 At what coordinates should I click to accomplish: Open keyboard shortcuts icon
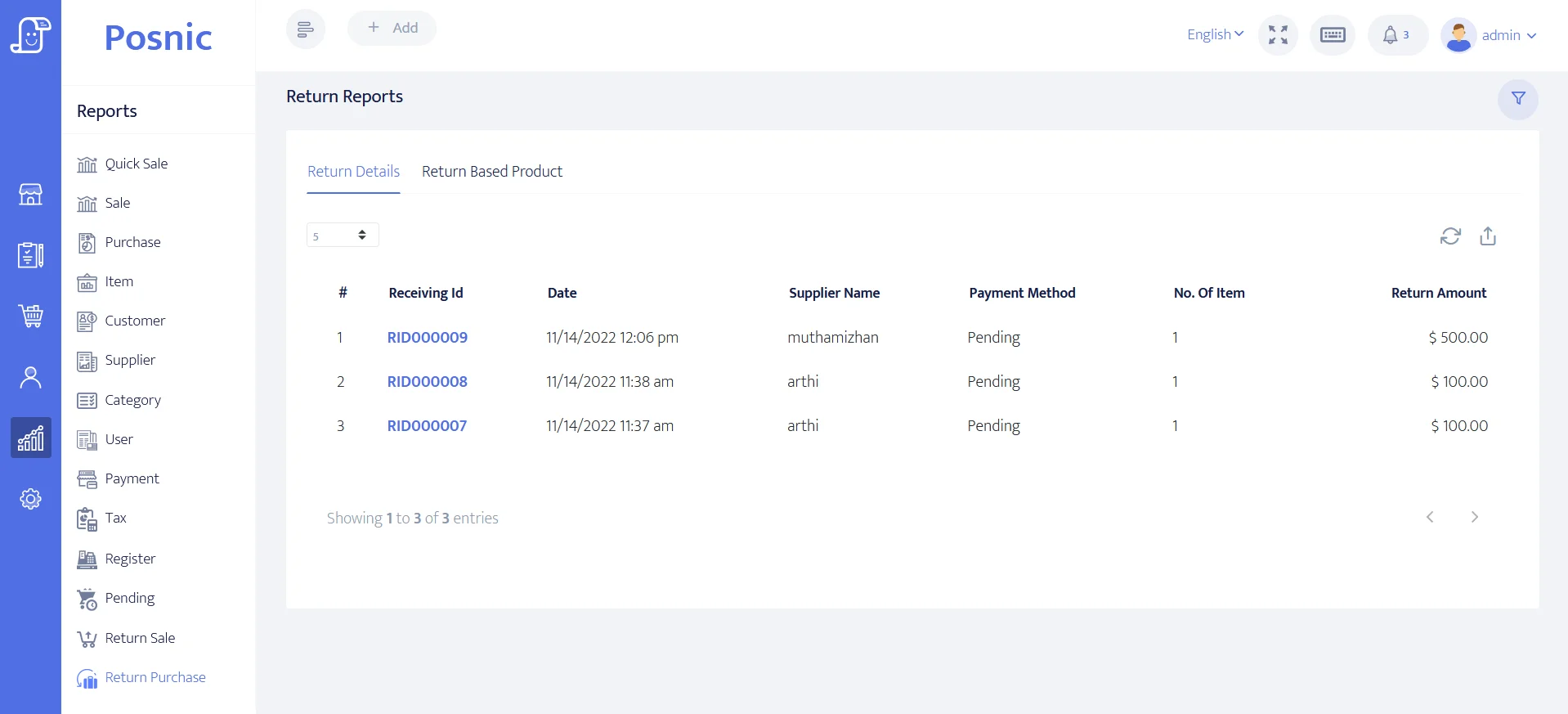tap(1332, 35)
